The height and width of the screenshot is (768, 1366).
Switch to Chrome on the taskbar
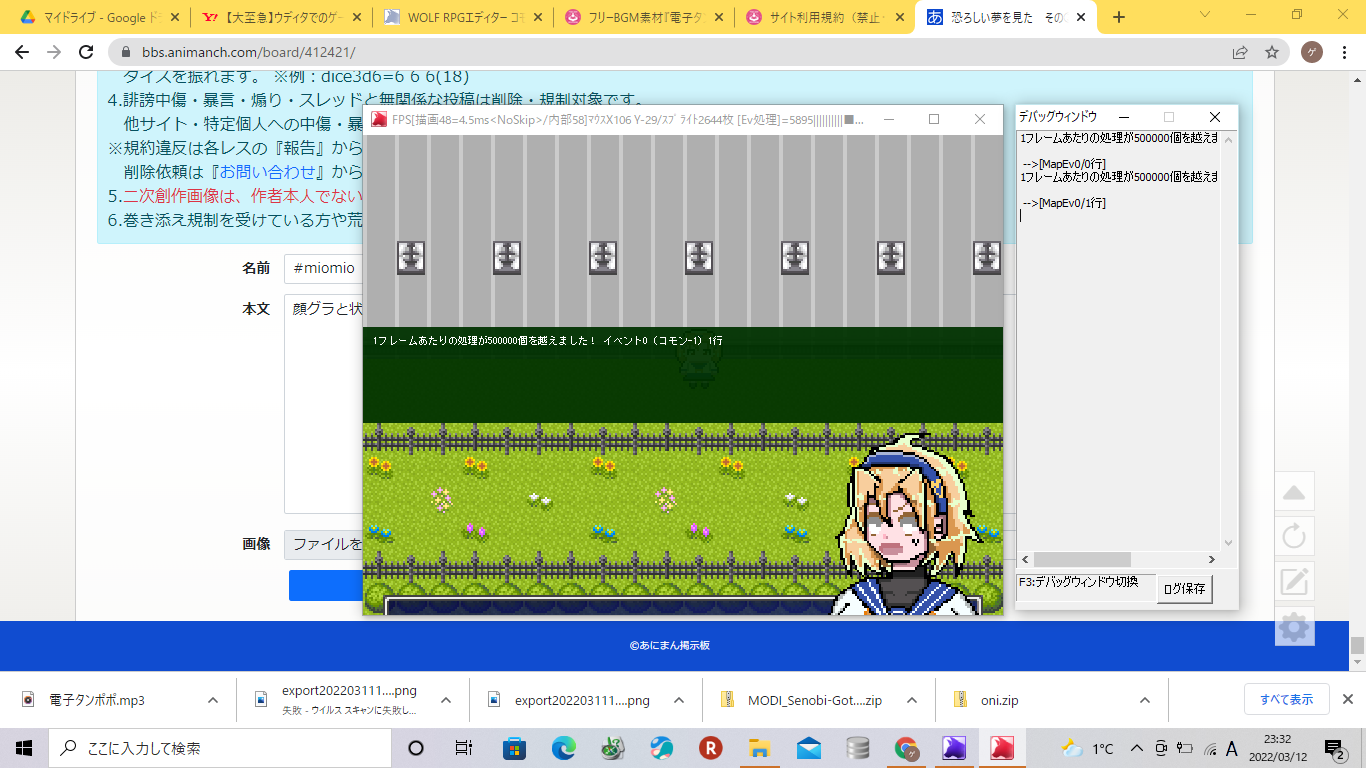pyautogui.click(x=907, y=748)
